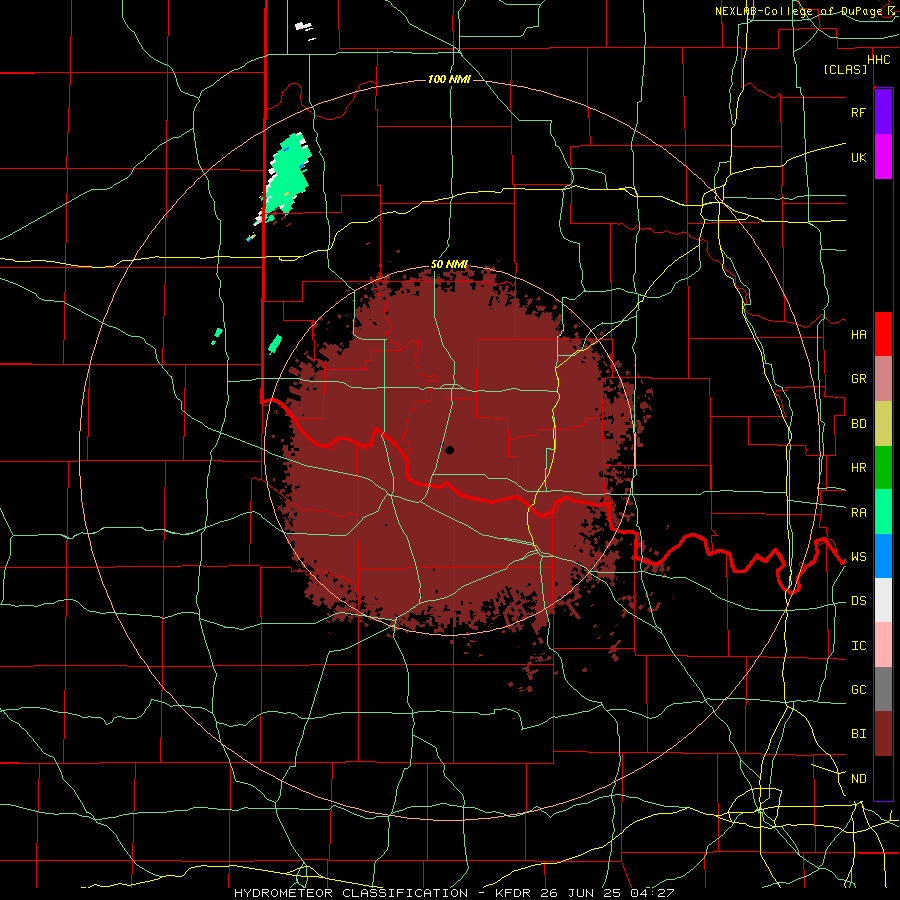
Task: Click the HR dark green legend swatch
Action: coord(883,468)
